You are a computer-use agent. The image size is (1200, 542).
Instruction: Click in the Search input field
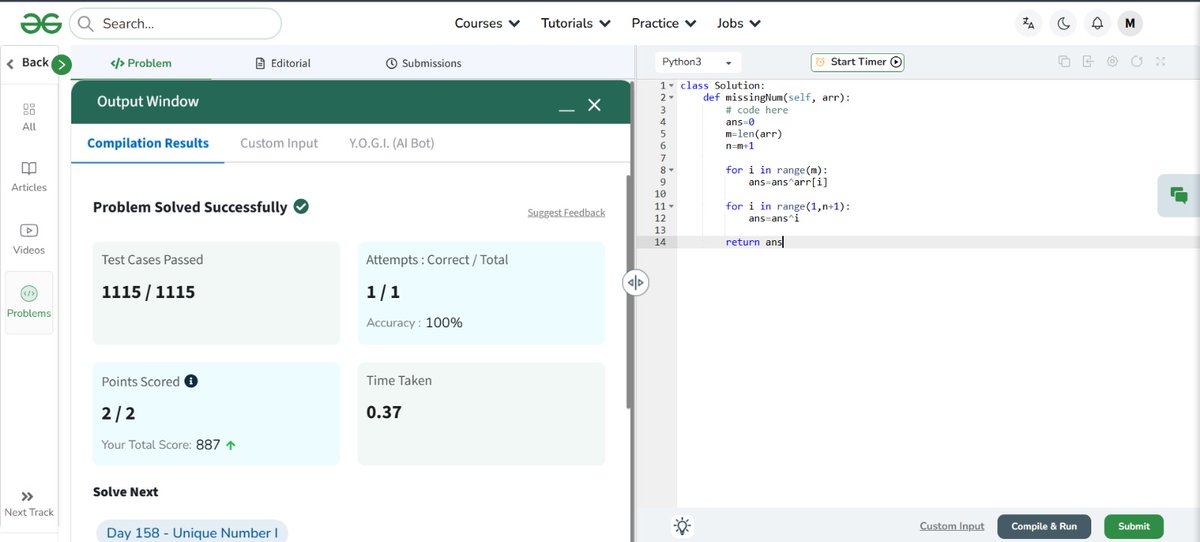tap(175, 23)
